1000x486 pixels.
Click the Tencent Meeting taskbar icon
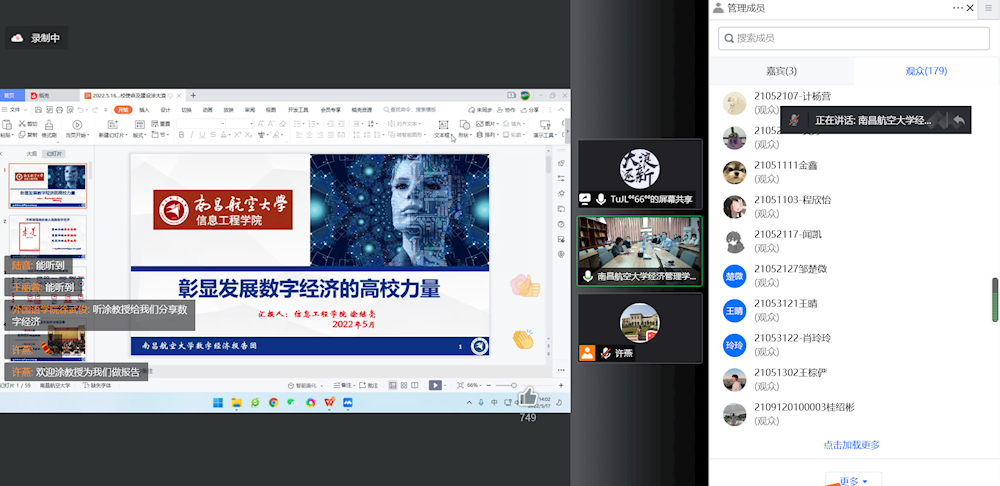click(348, 402)
